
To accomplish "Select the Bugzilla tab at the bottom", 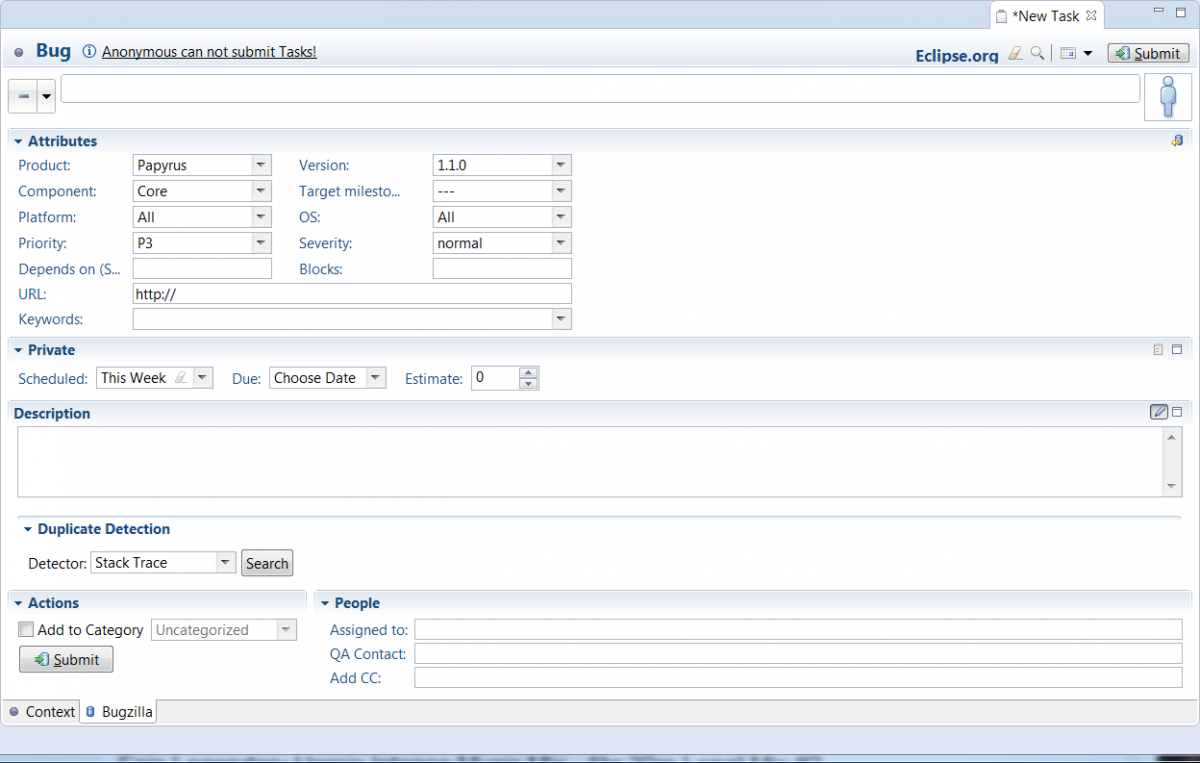I will (118, 711).
